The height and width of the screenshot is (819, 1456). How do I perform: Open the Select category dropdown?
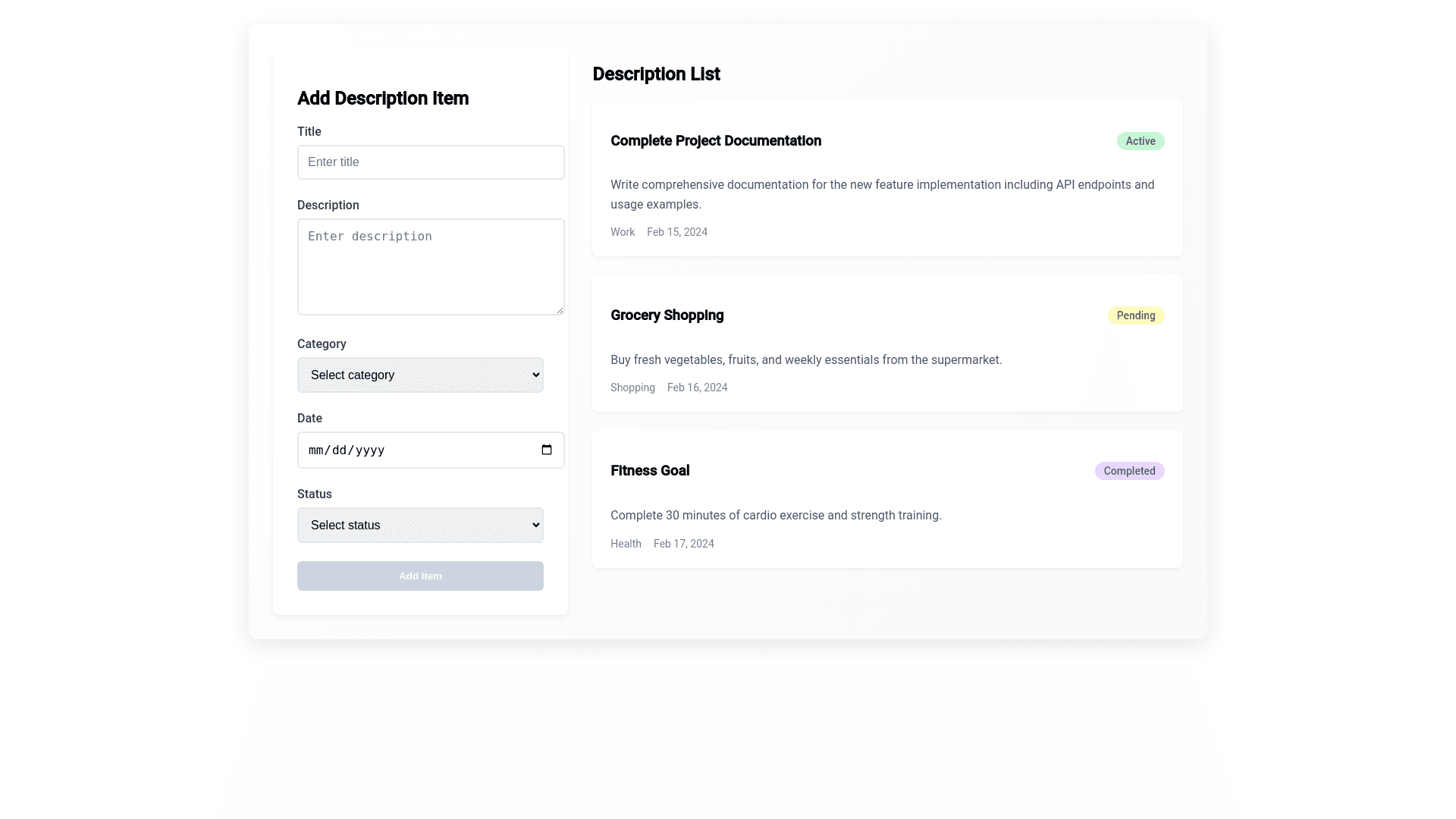coord(419,375)
